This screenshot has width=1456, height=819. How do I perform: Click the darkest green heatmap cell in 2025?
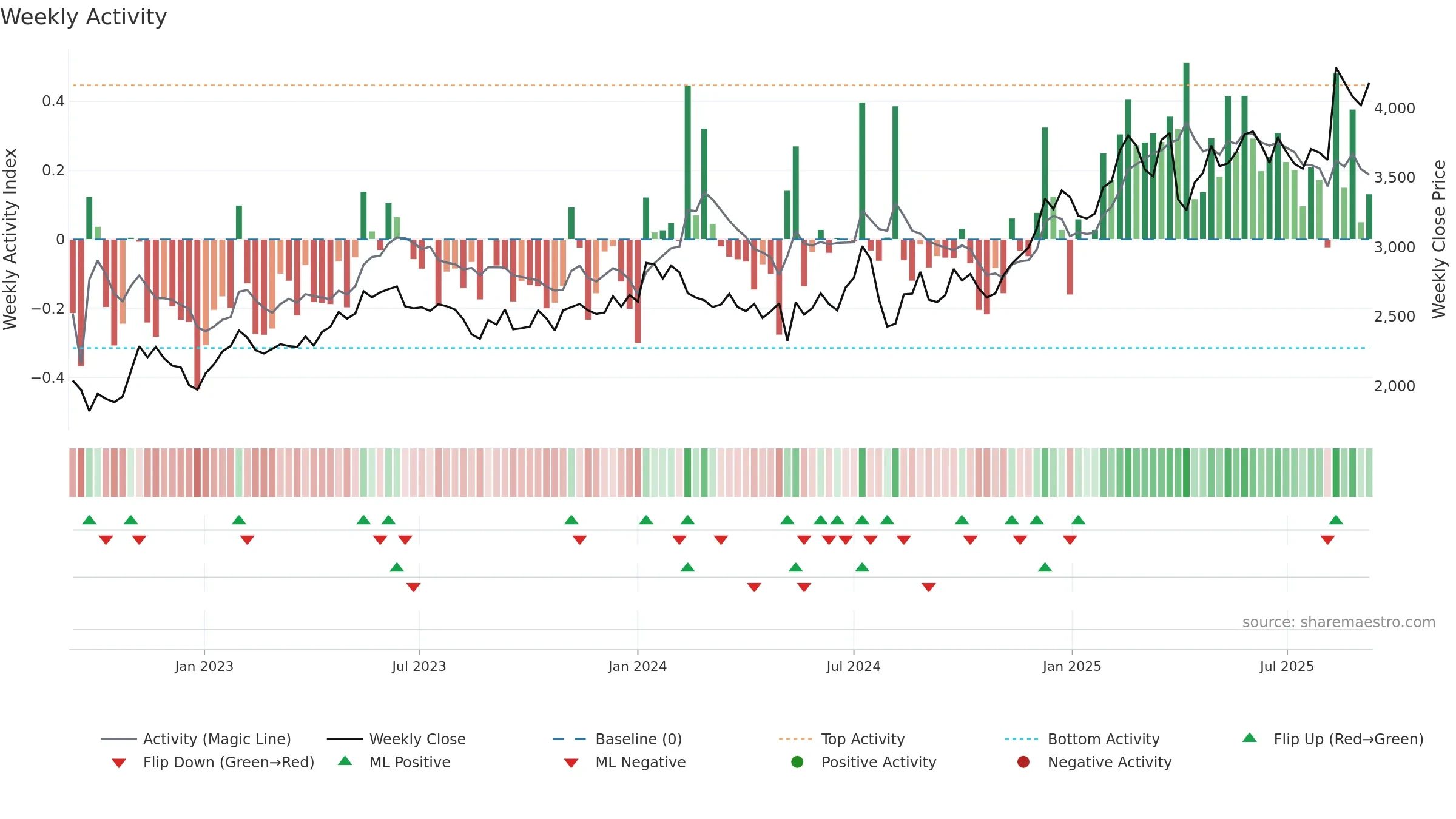coord(1187,473)
